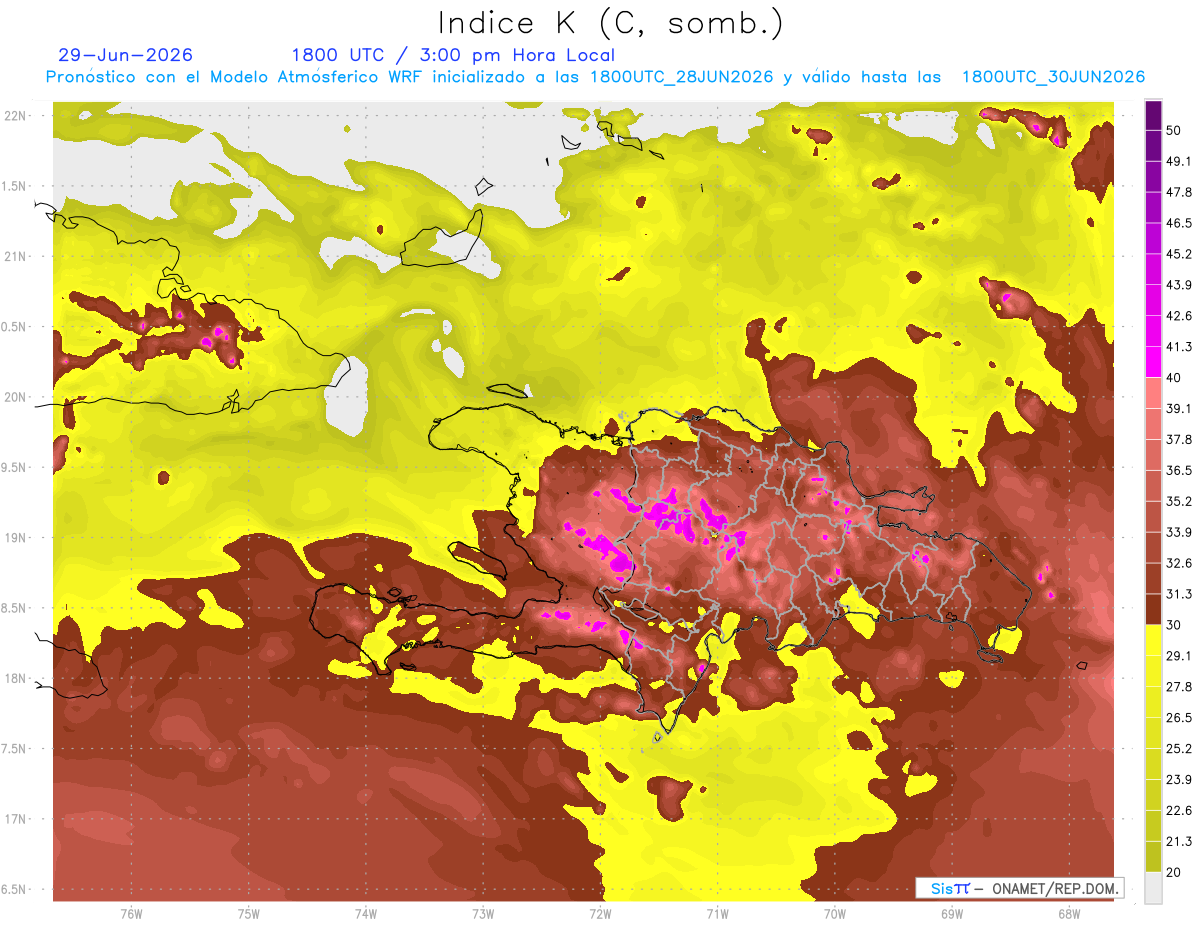Click the "74W" longitude label
The width and height of the screenshot is (1200, 927).
[366, 914]
